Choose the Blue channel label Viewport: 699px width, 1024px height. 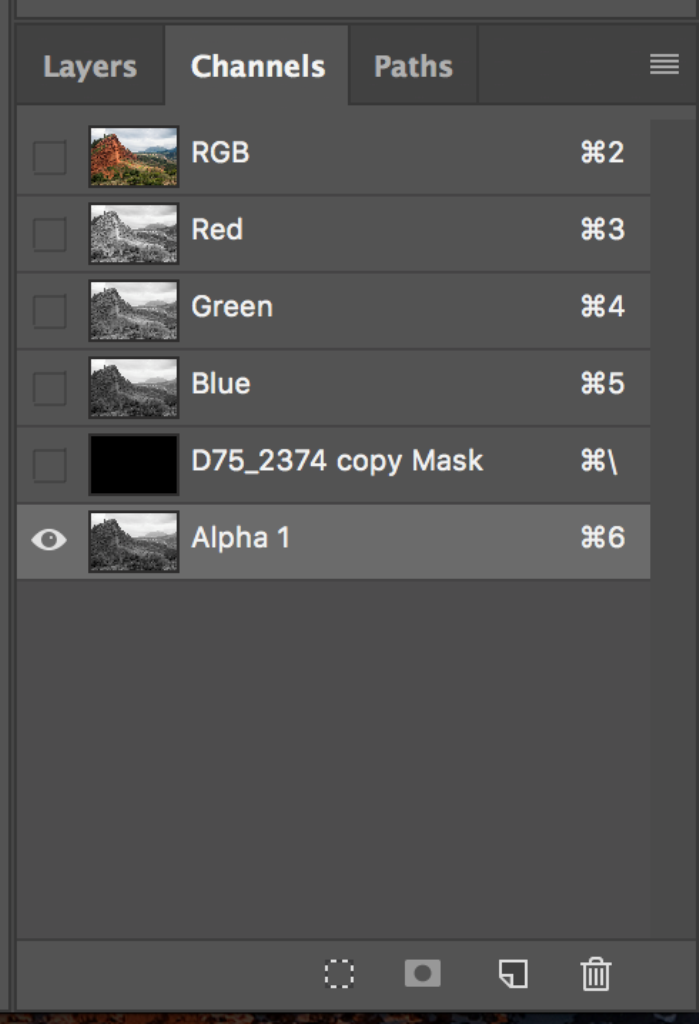[x=221, y=384]
